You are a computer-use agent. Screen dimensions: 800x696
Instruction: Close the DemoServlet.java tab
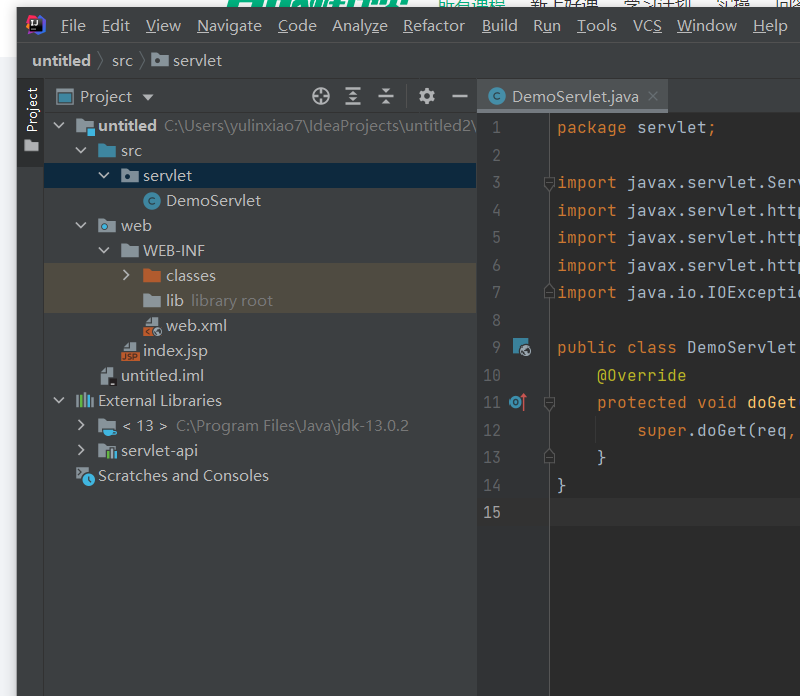(x=653, y=95)
